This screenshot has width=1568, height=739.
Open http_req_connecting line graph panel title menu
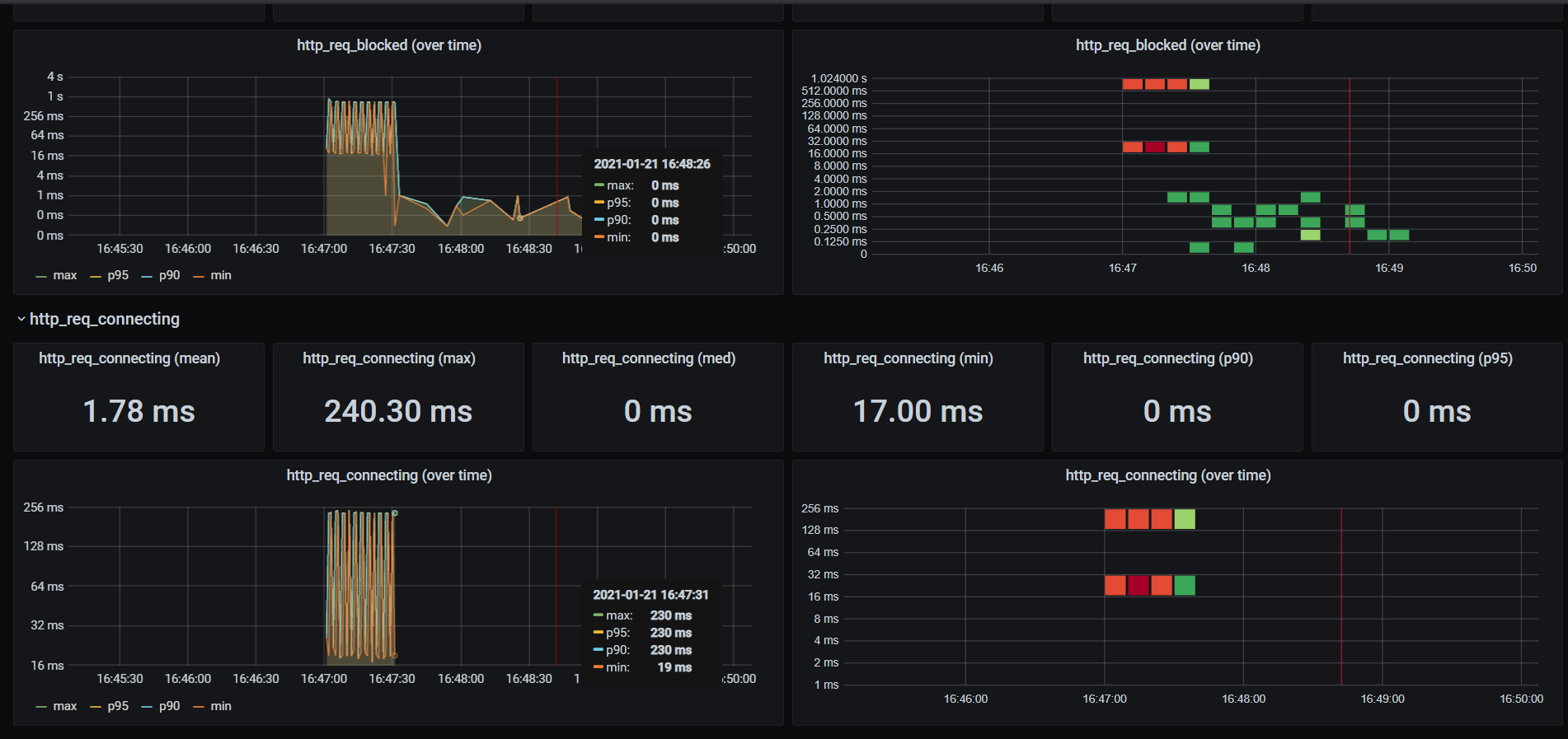(389, 475)
